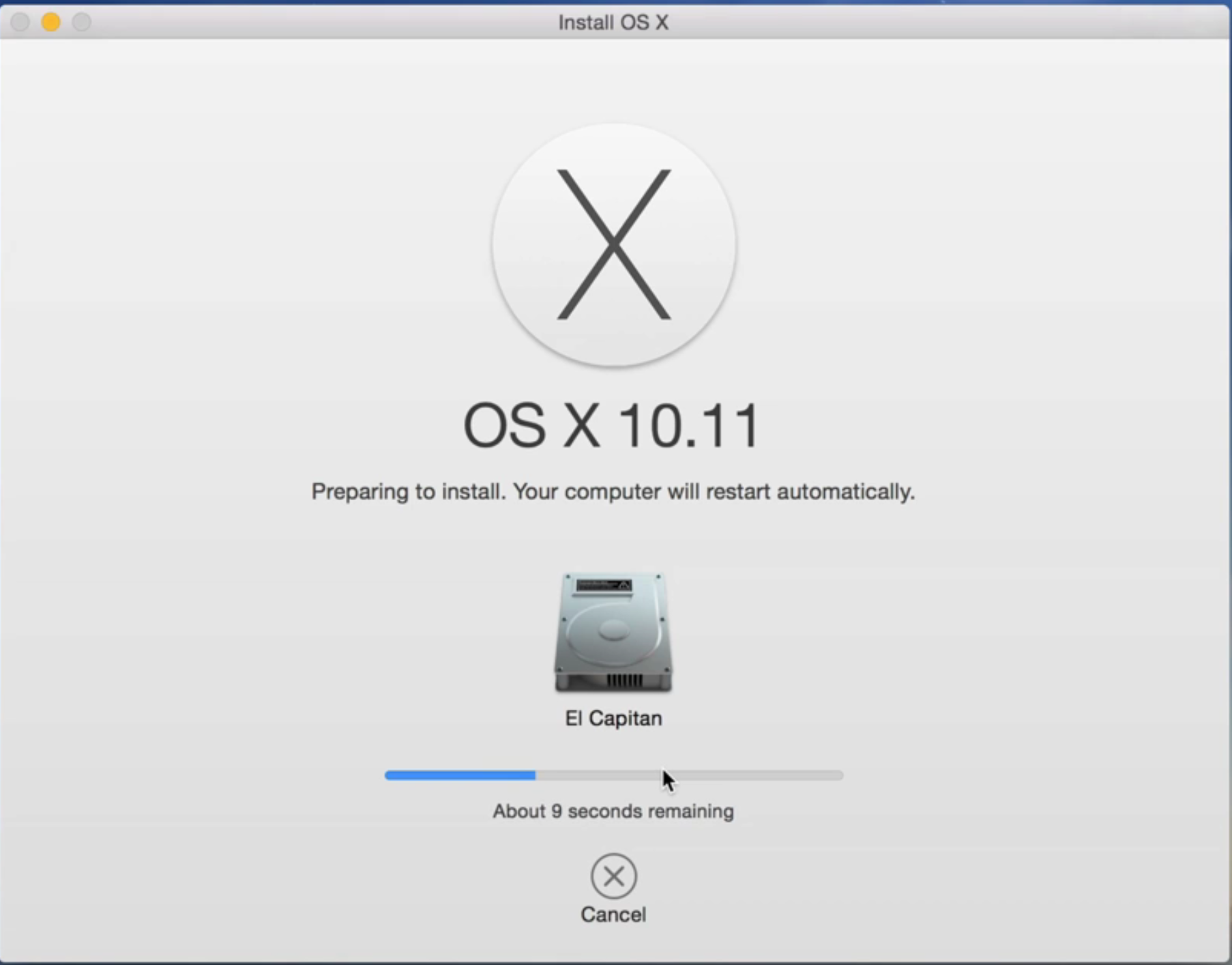
Task: Click the circled X cancel icon
Action: (x=613, y=876)
